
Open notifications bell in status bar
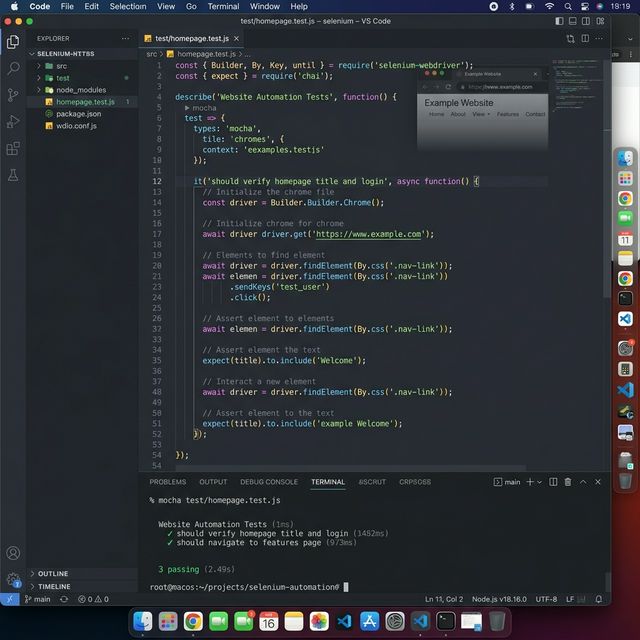(x=599, y=599)
